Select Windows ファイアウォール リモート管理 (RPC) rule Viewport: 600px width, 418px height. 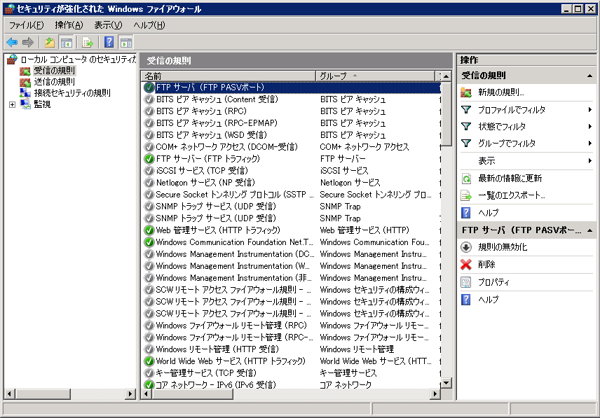pyautogui.click(x=292, y=326)
